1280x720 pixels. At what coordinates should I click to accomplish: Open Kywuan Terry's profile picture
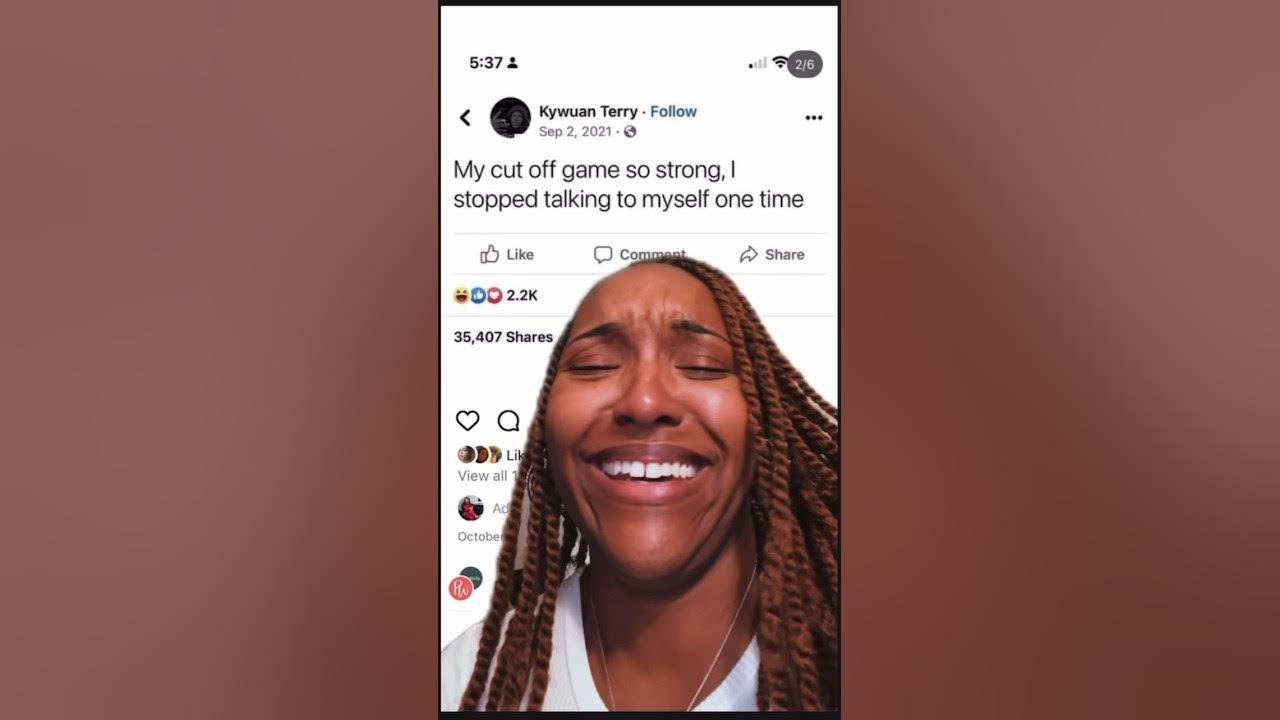(x=510, y=118)
